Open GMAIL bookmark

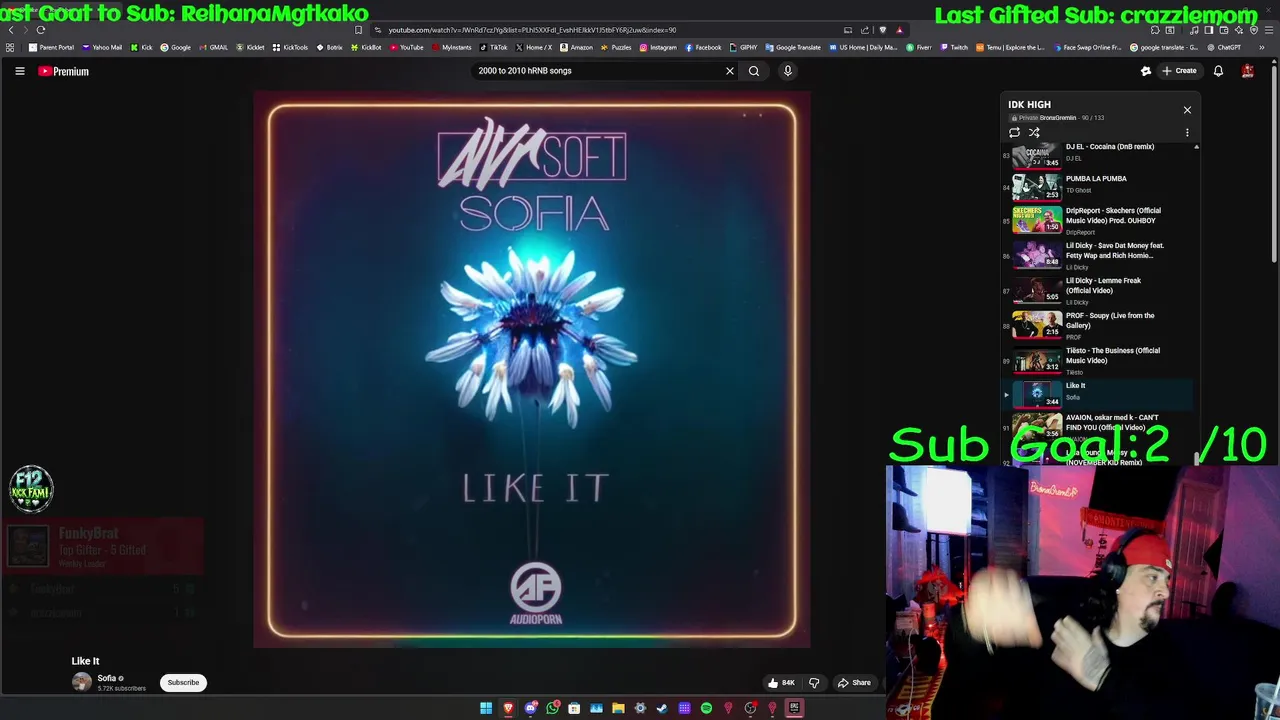(213, 47)
